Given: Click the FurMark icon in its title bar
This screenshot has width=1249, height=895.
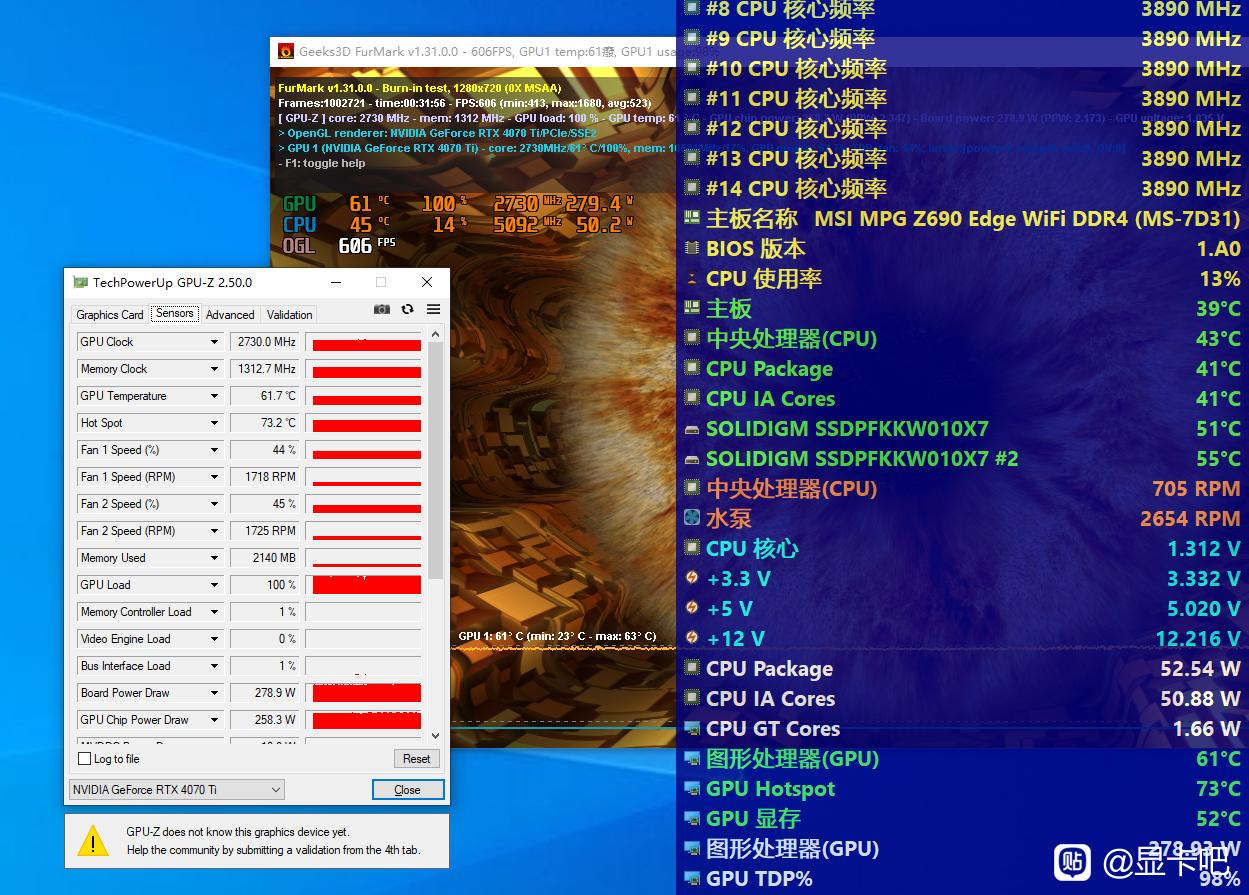Looking at the screenshot, I should 285,51.
